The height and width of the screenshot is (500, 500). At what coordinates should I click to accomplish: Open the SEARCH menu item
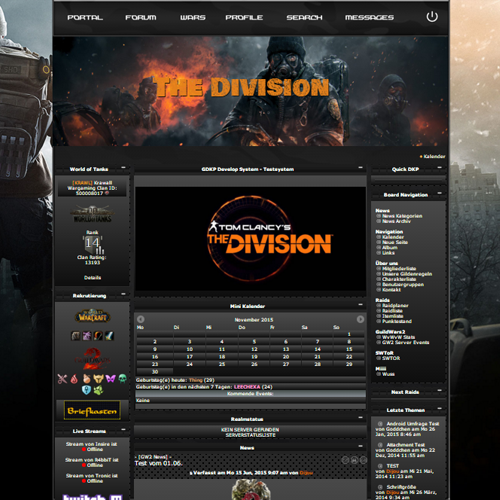[x=304, y=17]
